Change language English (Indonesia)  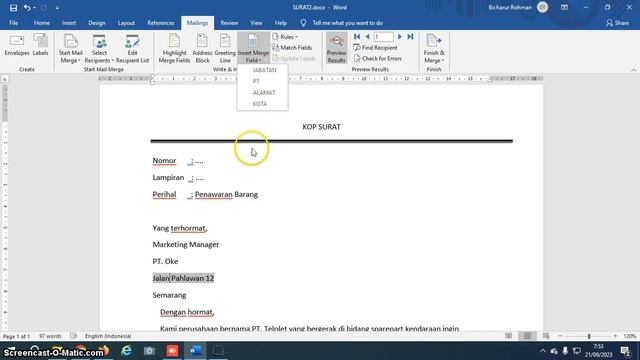coord(108,336)
